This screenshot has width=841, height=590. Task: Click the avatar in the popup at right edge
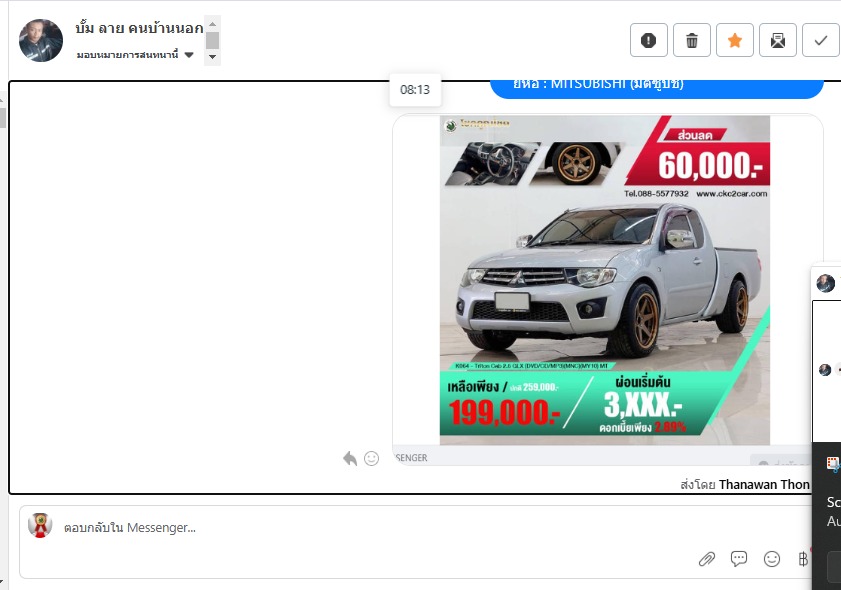825,283
